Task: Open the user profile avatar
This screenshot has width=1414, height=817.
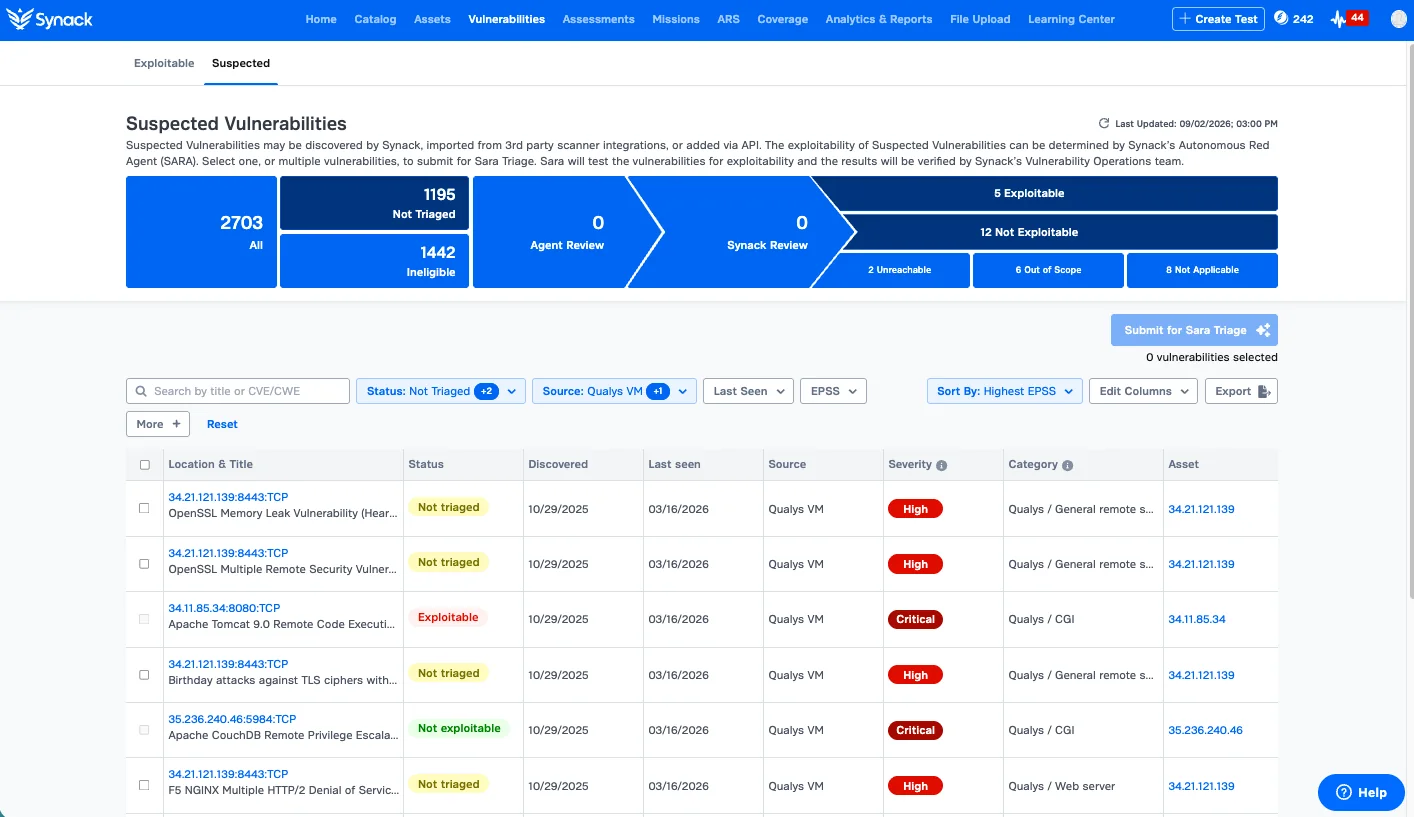Action: 1399,19
